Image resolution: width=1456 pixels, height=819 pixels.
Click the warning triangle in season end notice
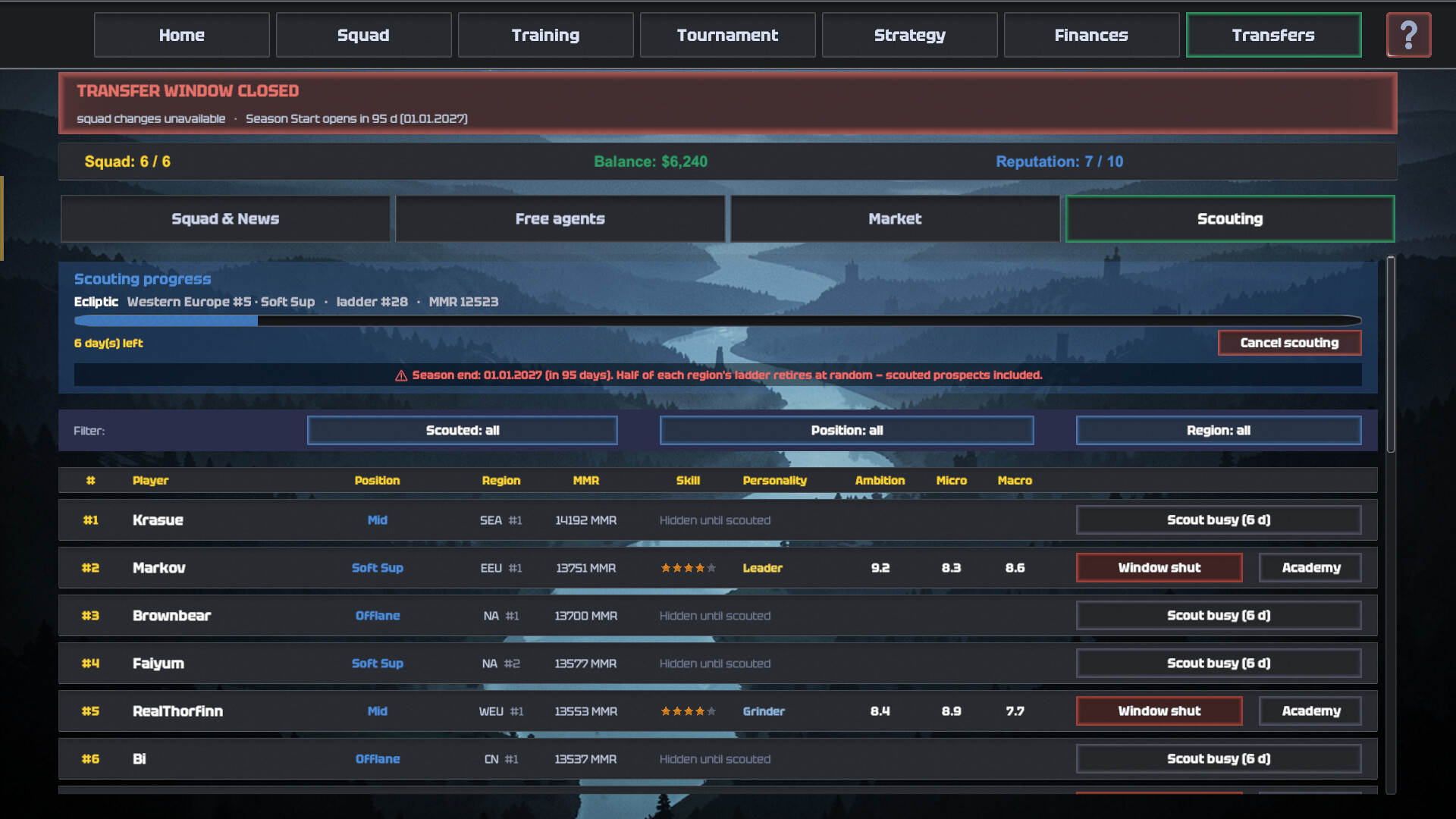[401, 375]
